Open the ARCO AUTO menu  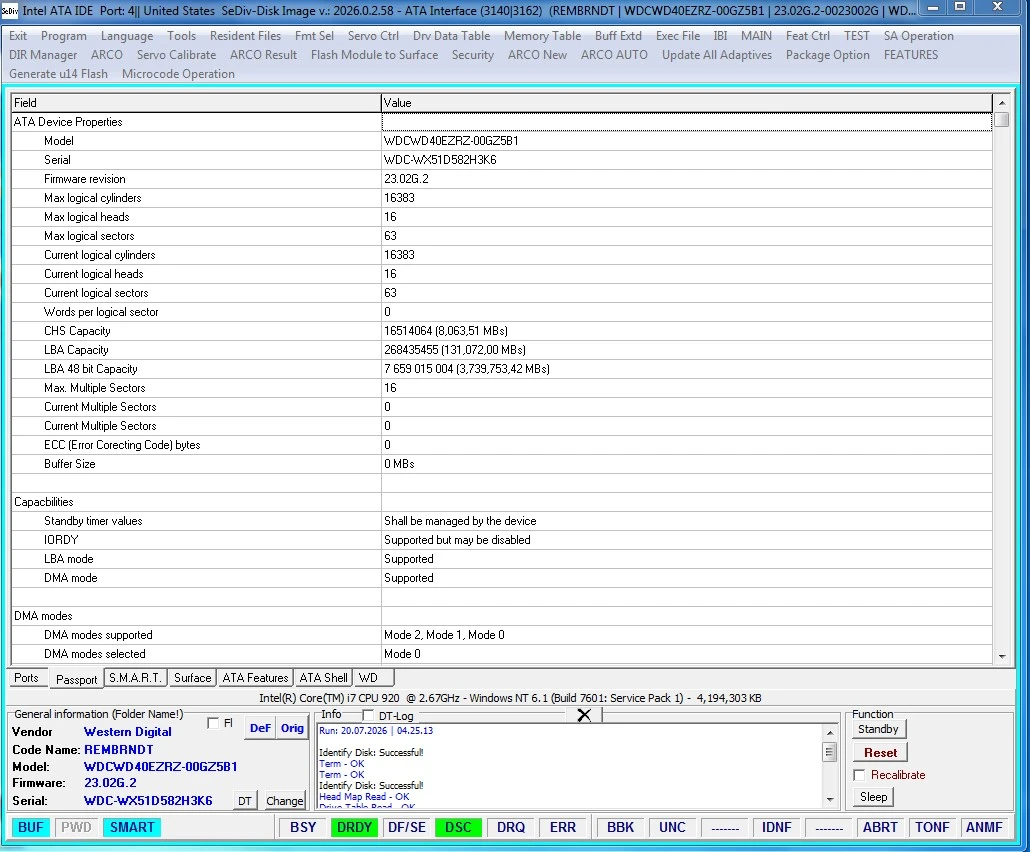pyautogui.click(x=614, y=55)
